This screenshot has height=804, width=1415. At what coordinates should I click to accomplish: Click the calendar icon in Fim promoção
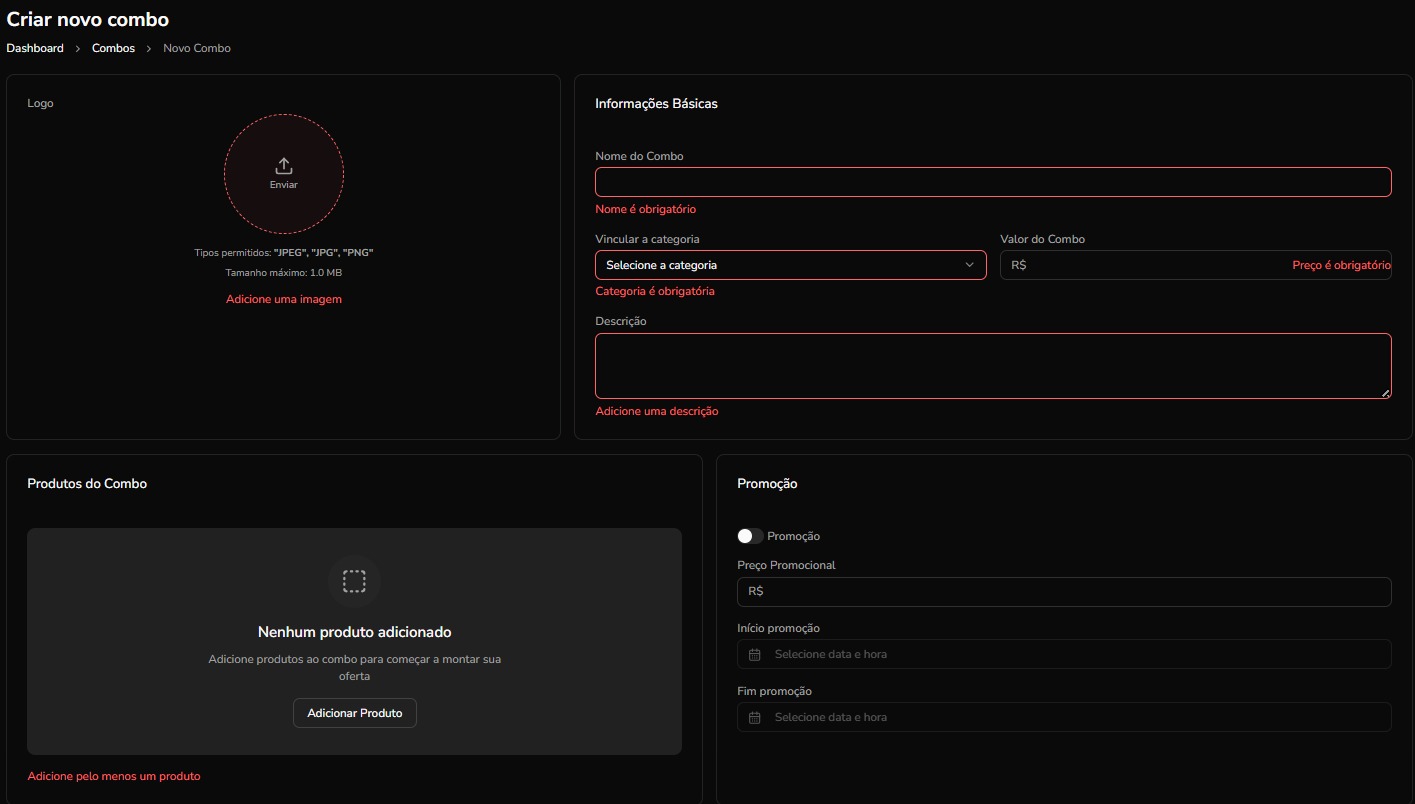pos(755,717)
